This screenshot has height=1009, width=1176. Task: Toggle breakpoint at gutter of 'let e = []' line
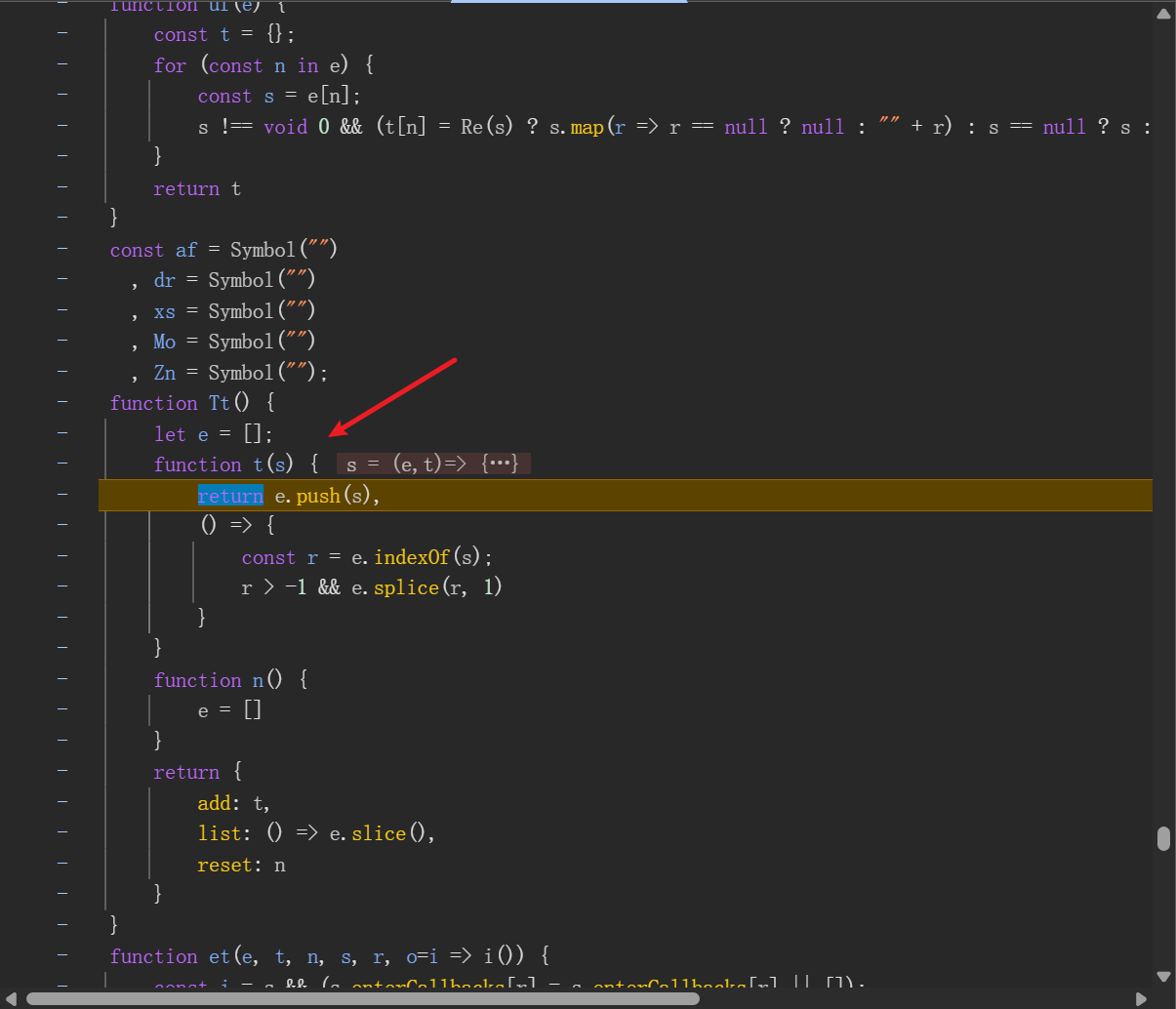(62, 434)
